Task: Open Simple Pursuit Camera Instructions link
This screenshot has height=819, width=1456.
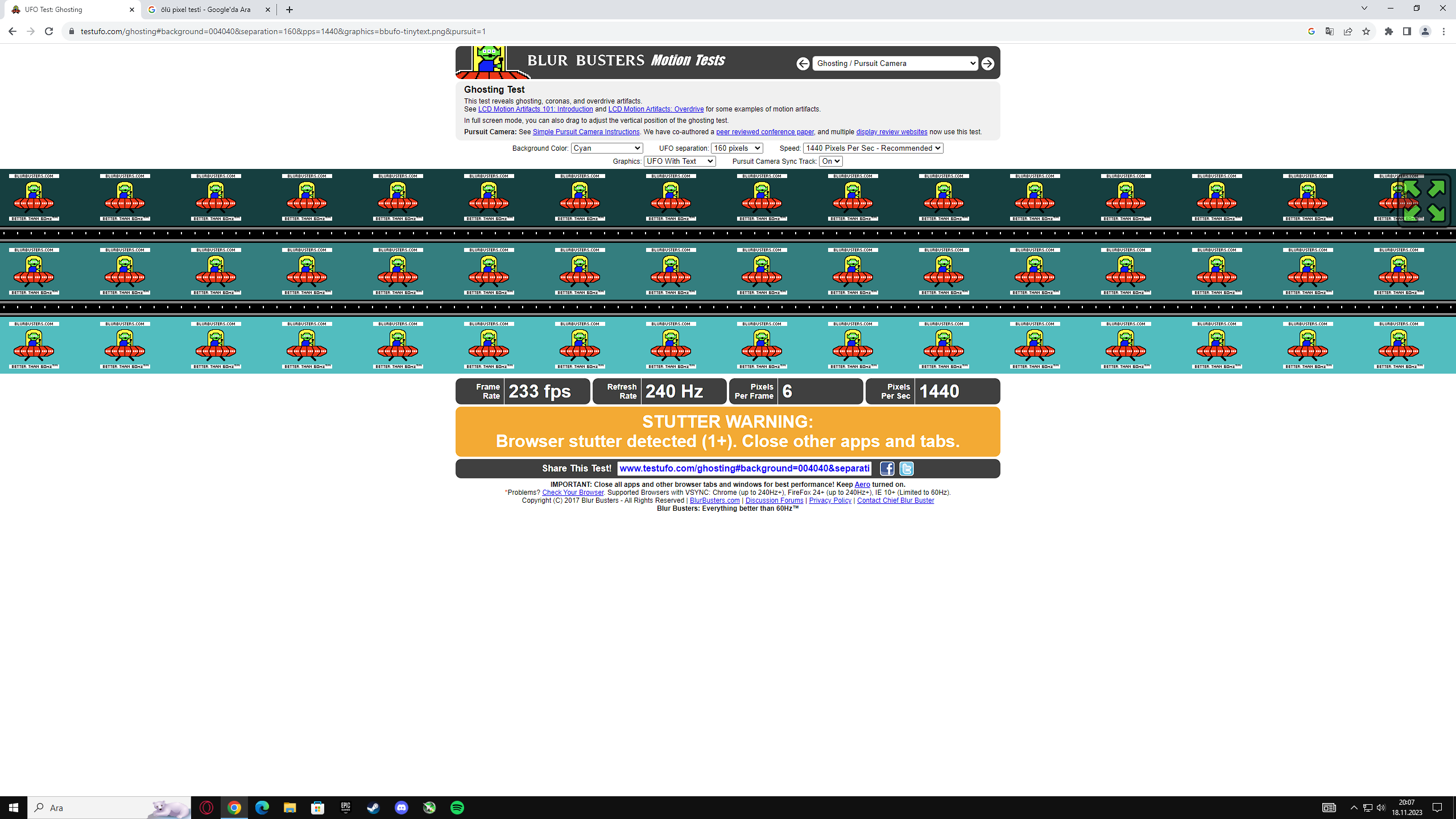Action: 586,132
